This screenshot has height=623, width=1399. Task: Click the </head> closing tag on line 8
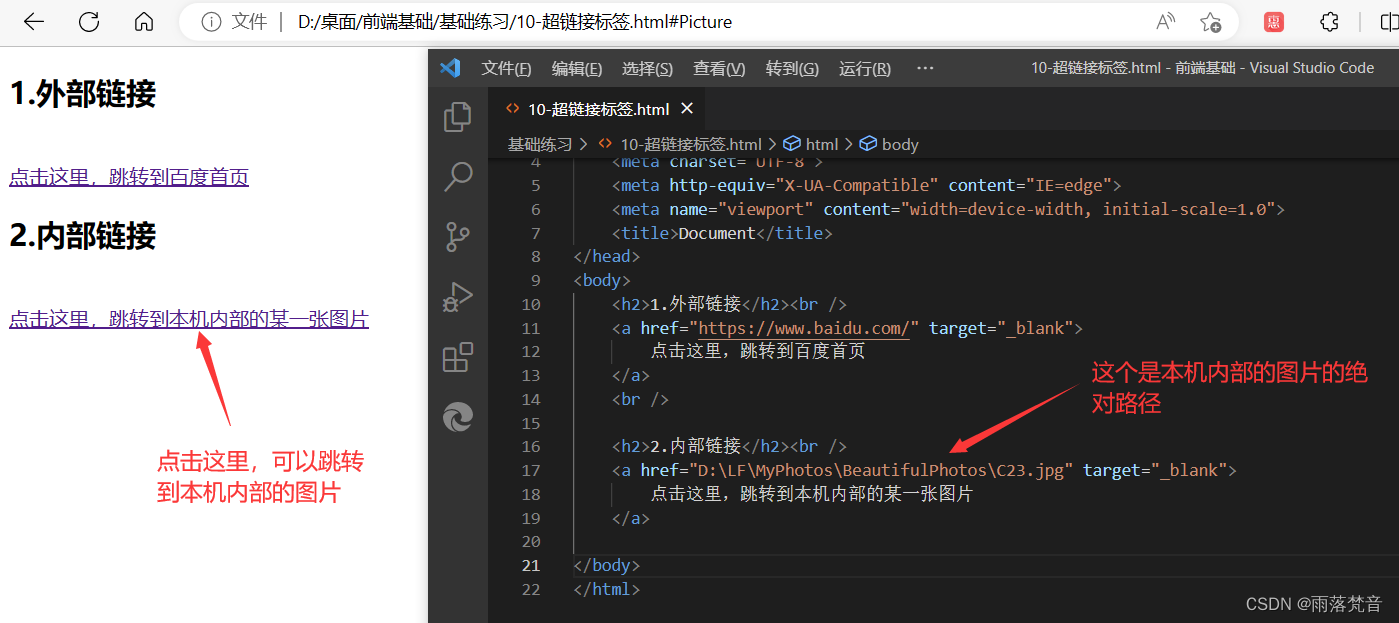(x=606, y=257)
